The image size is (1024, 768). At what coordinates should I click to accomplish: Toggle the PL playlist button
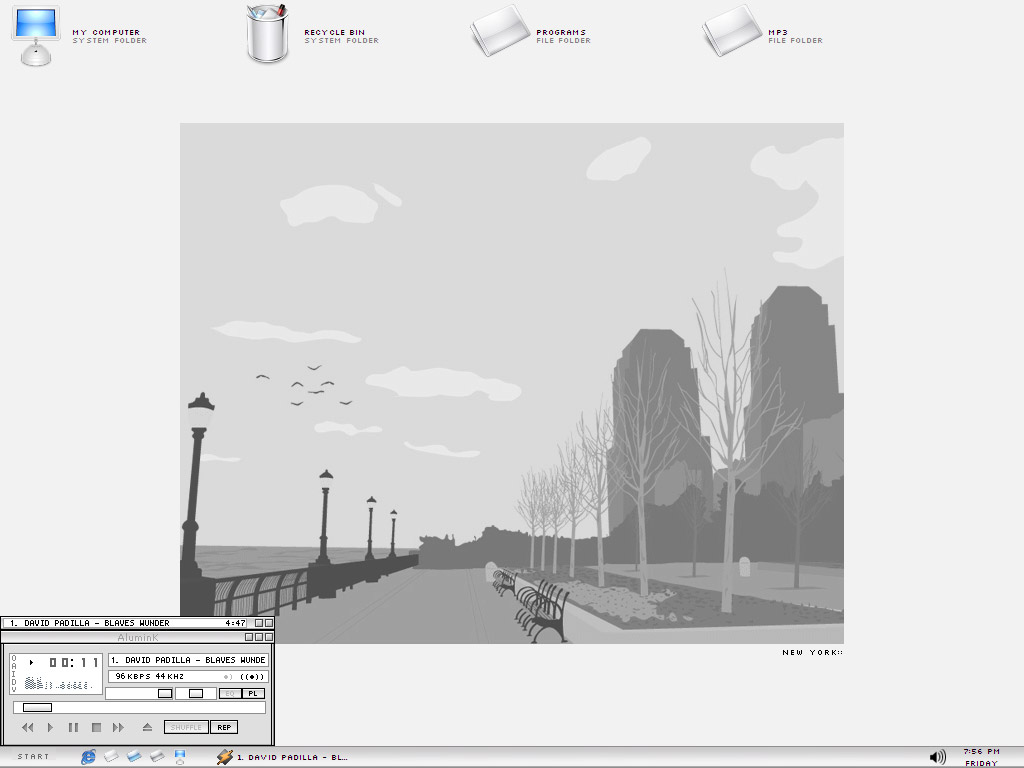[253, 694]
